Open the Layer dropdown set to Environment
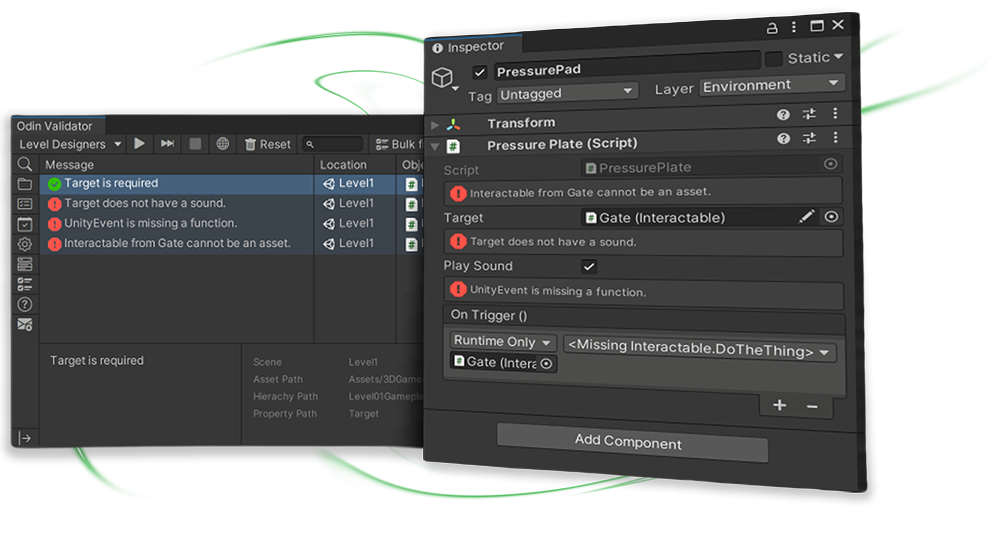This screenshot has width=991, height=557. [x=771, y=86]
